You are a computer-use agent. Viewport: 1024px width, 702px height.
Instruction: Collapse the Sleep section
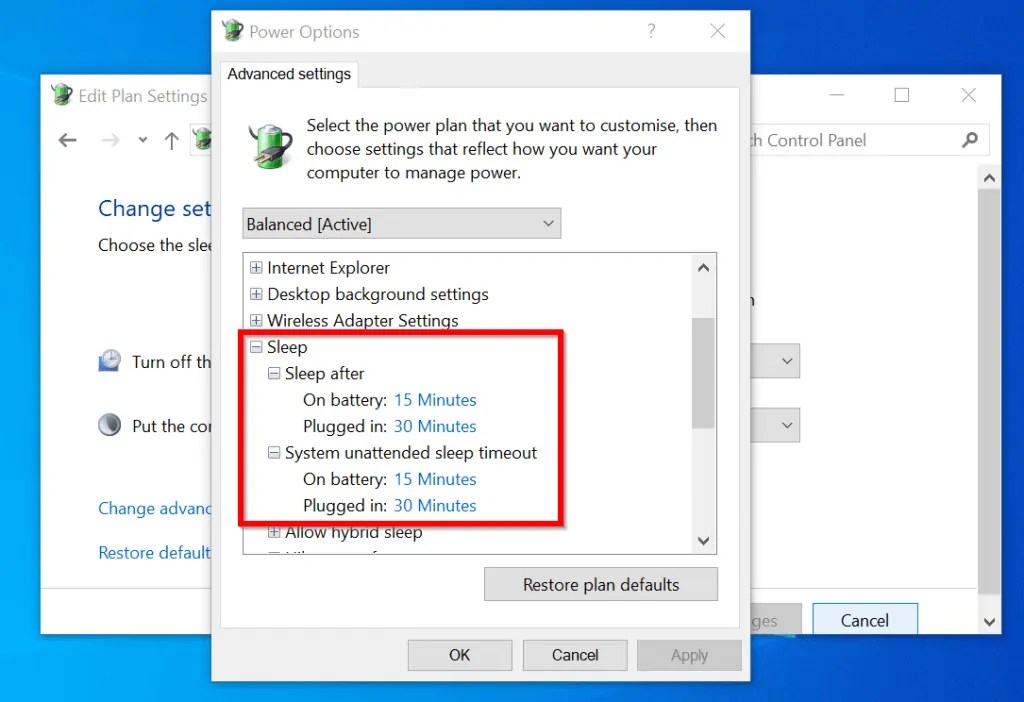pos(256,346)
